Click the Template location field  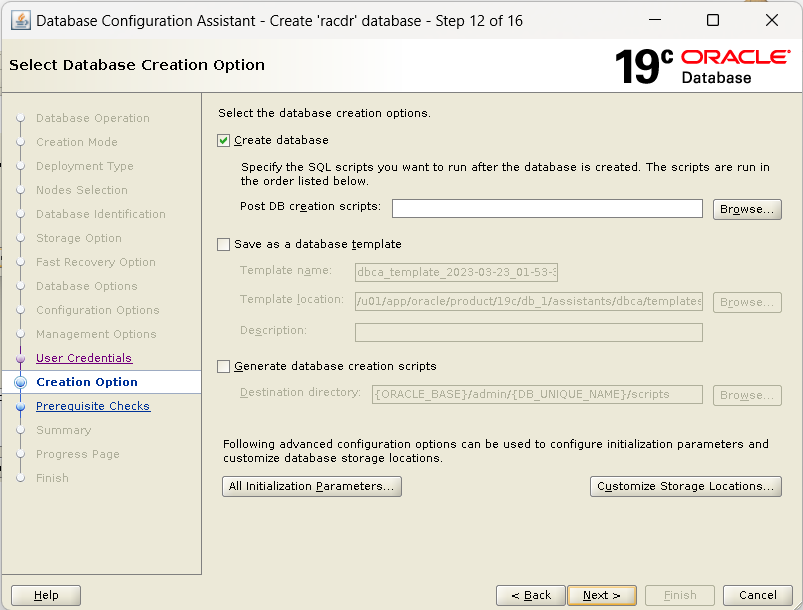coord(529,302)
